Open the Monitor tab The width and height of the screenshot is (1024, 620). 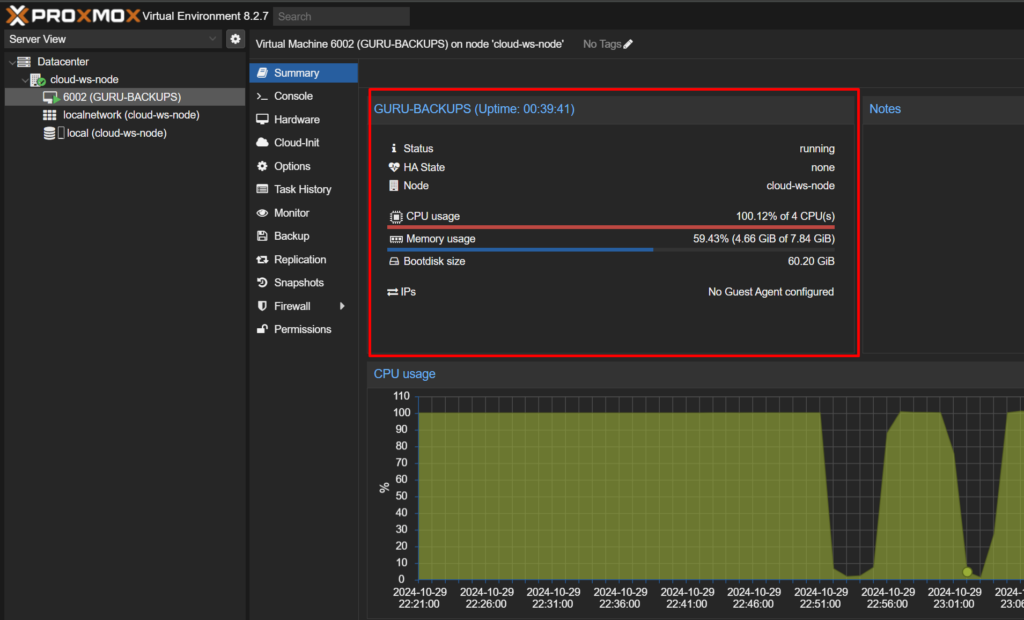click(x=304, y=213)
